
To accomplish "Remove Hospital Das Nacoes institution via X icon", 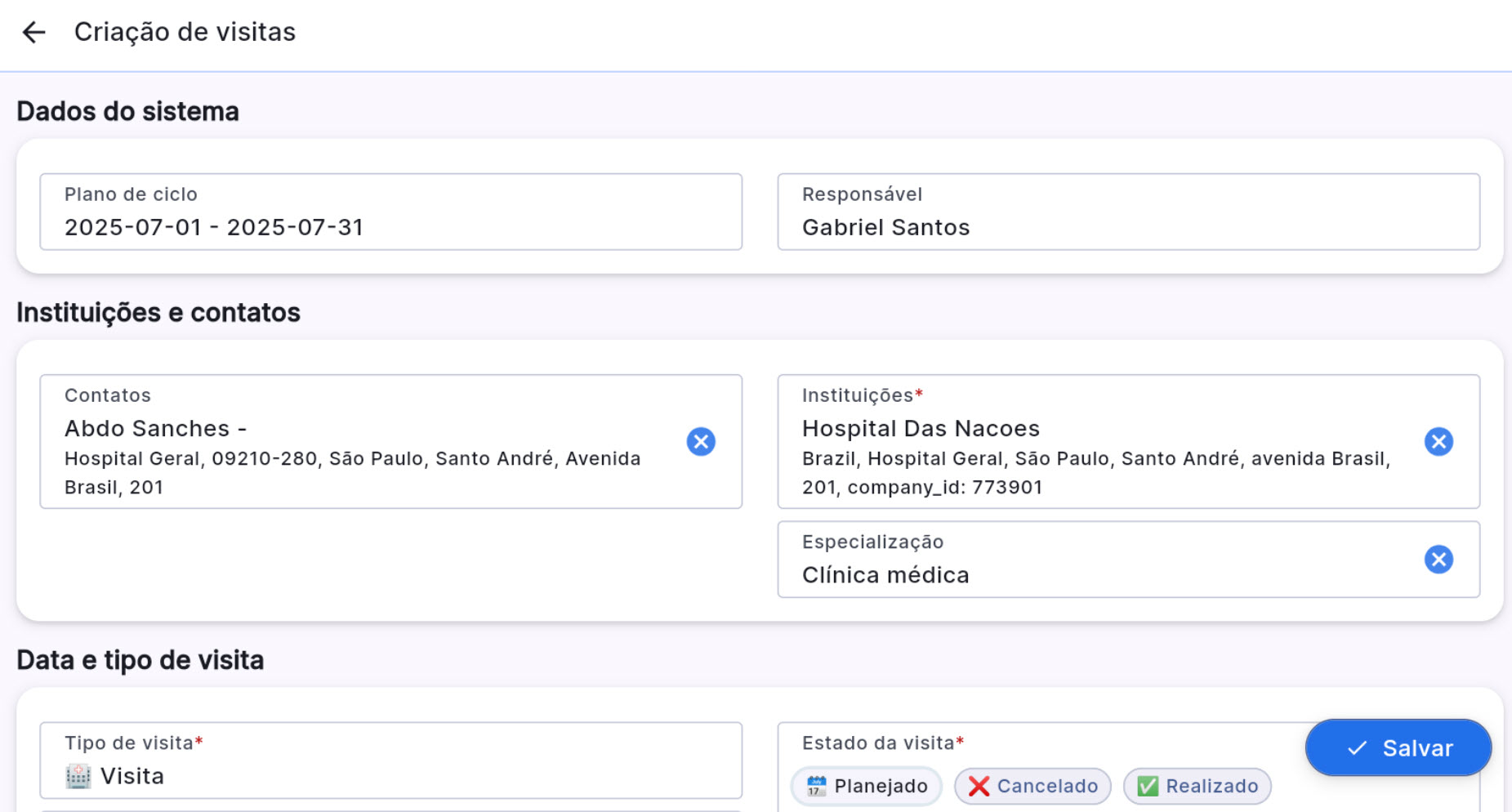I will 1438,441.
